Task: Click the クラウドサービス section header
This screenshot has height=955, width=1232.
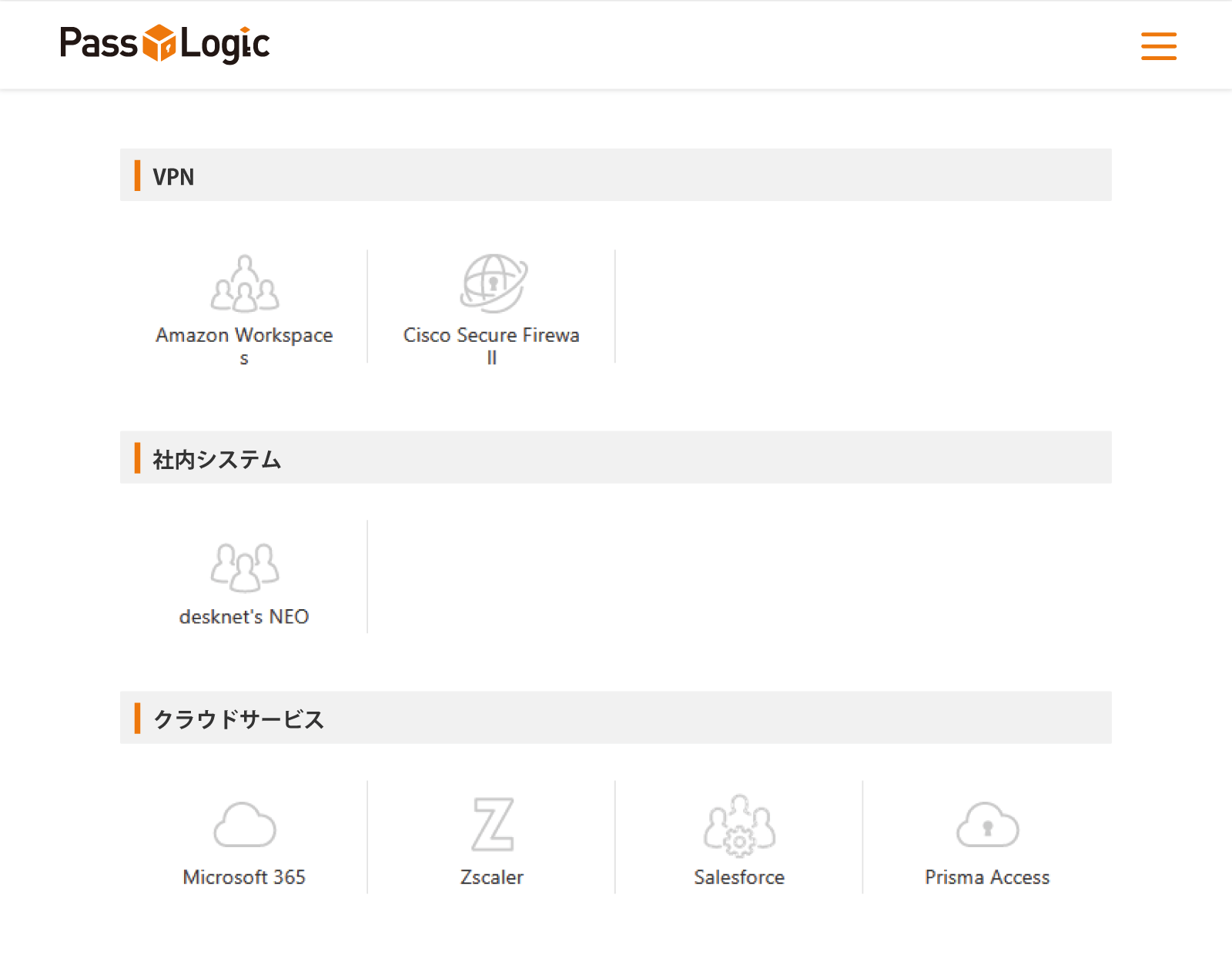Action: pyautogui.click(x=239, y=719)
